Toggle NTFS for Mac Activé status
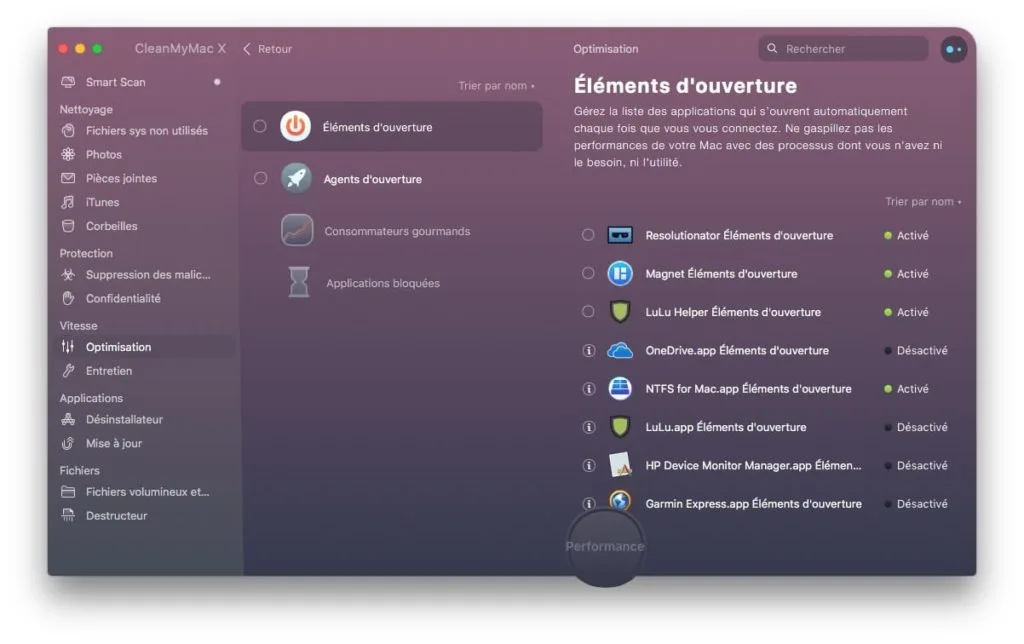Screen dimensions: 1024x644 click(x=906, y=389)
